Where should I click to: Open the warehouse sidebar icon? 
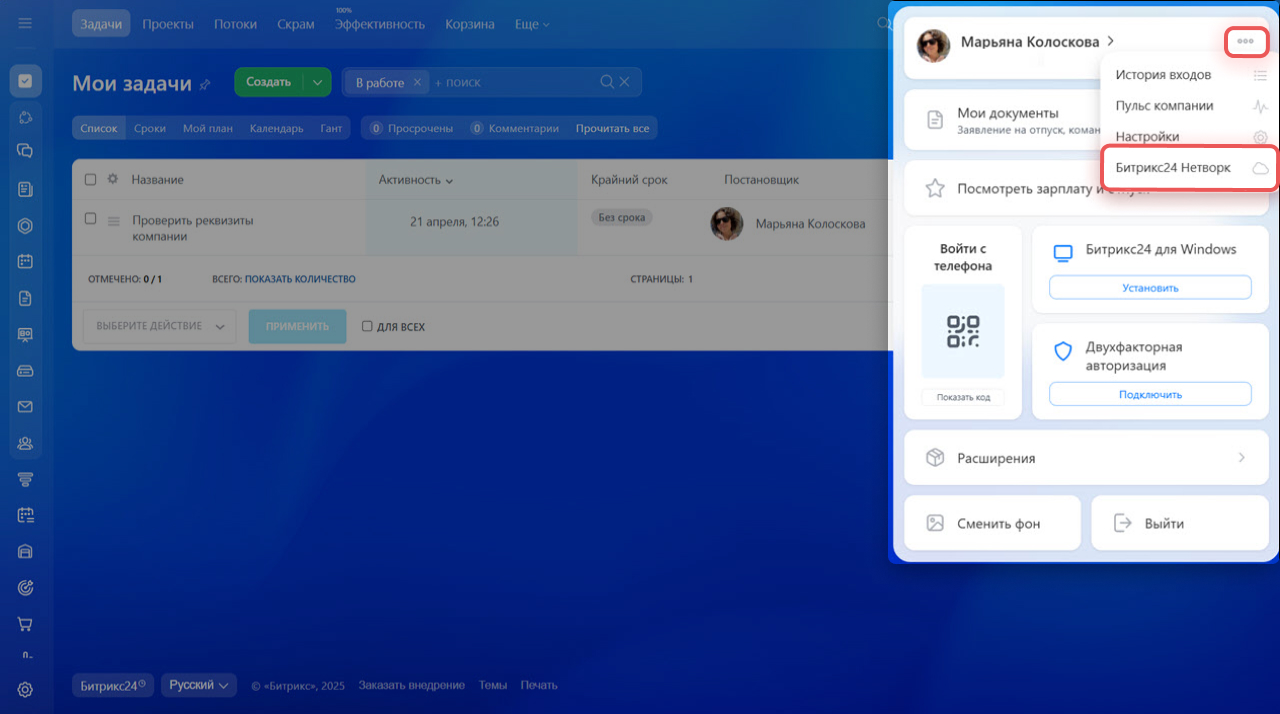26,552
